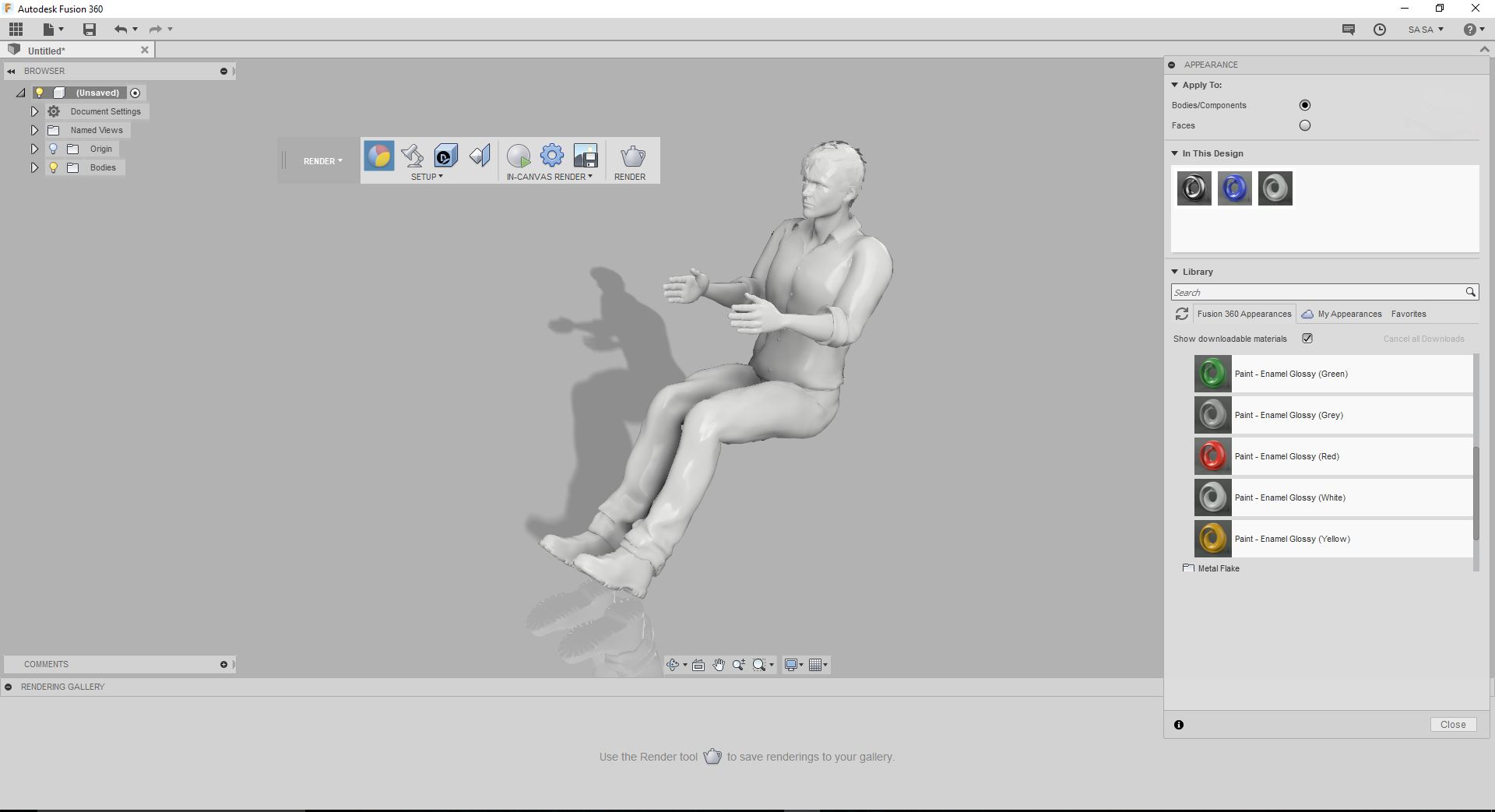The height and width of the screenshot is (812, 1495).
Task: Expand Origin tree node
Action: (34, 149)
